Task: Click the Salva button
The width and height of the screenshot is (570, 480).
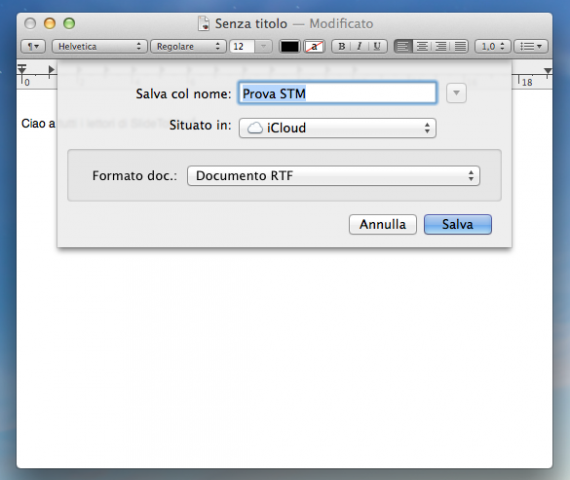Action: 458,224
